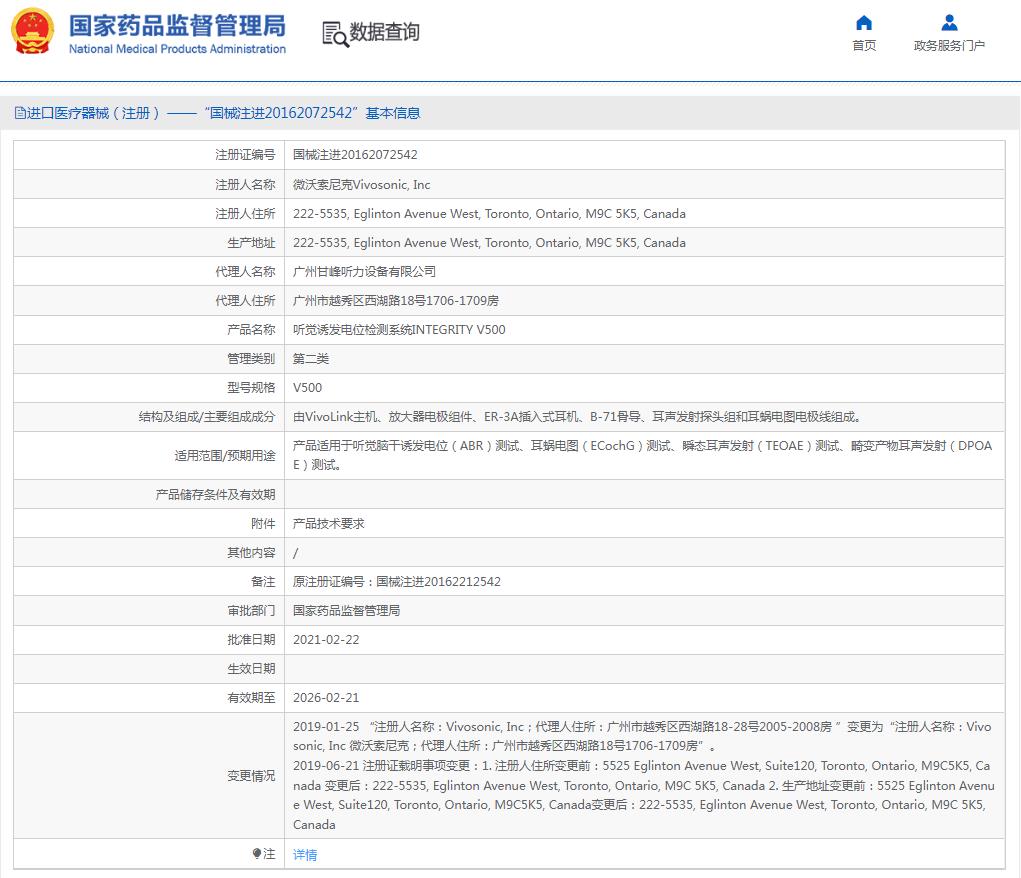Click the 代理人名称 row label

point(245,272)
